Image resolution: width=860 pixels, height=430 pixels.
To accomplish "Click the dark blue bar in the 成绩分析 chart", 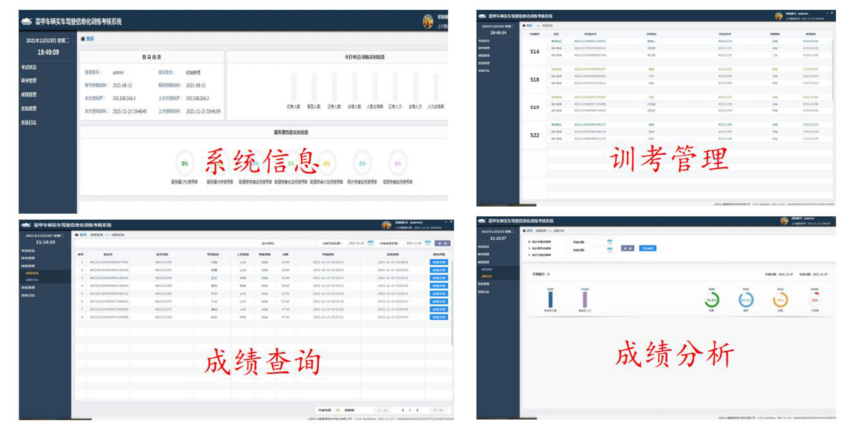I will tap(550, 299).
